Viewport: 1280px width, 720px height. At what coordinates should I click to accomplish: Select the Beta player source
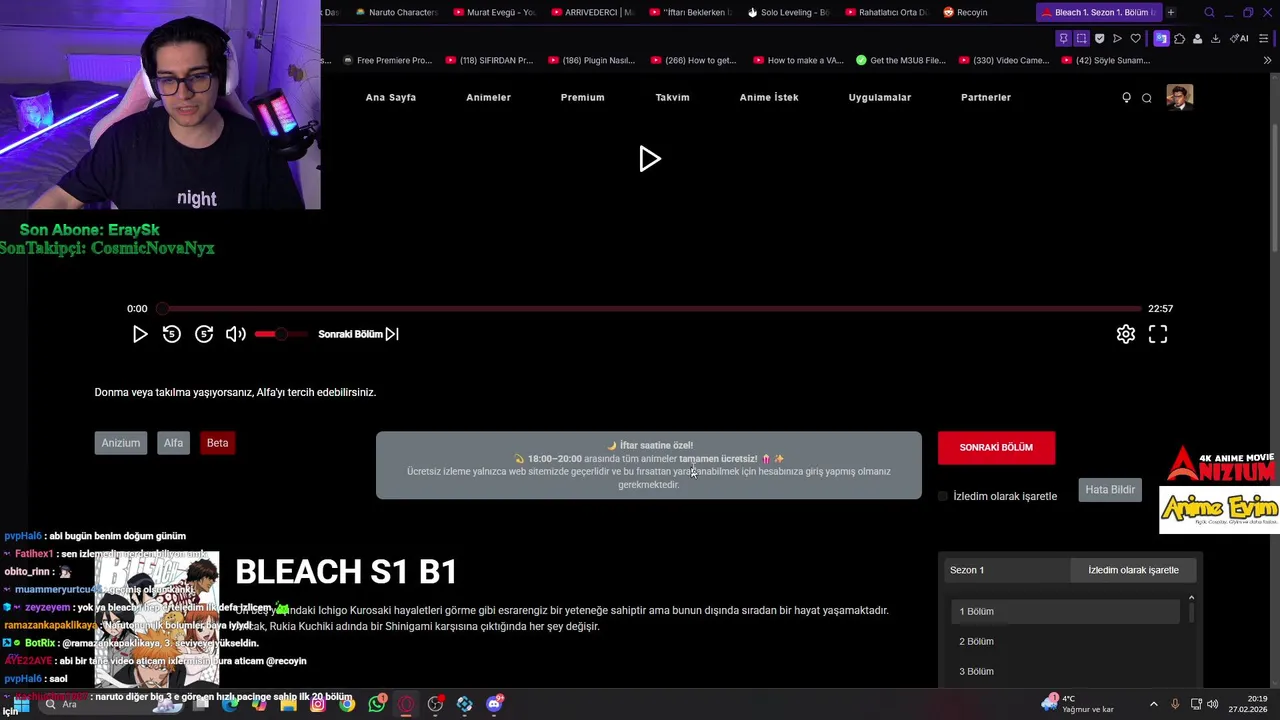[217, 443]
